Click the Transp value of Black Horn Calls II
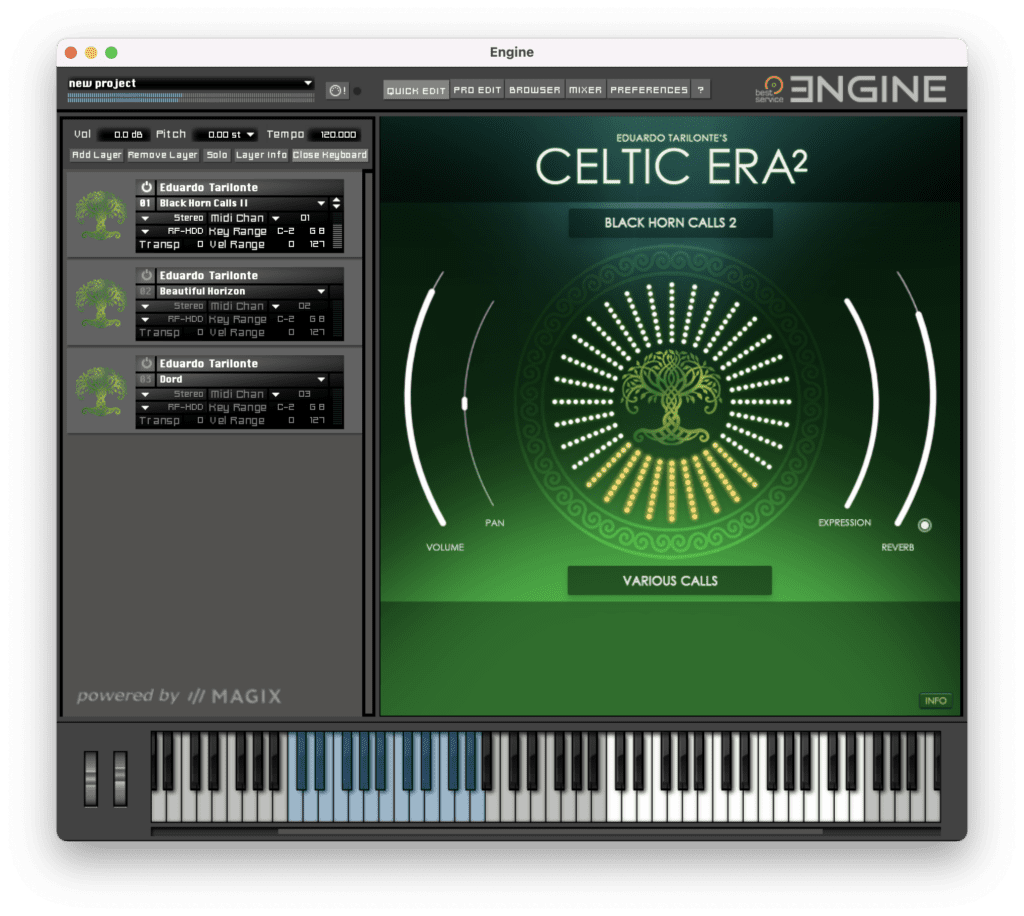1024x916 pixels. 200,244
